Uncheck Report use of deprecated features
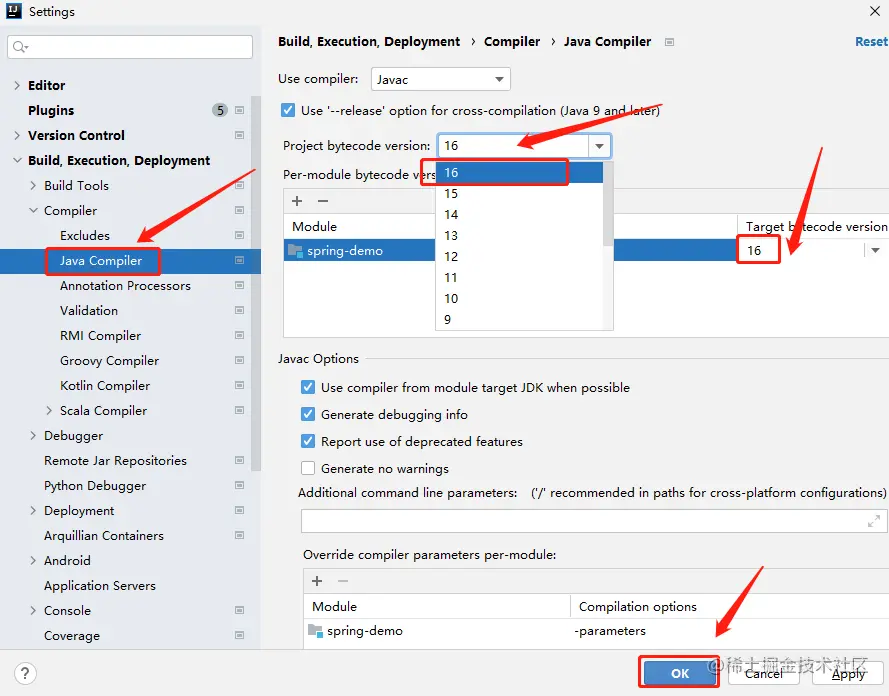 point(308,441)
